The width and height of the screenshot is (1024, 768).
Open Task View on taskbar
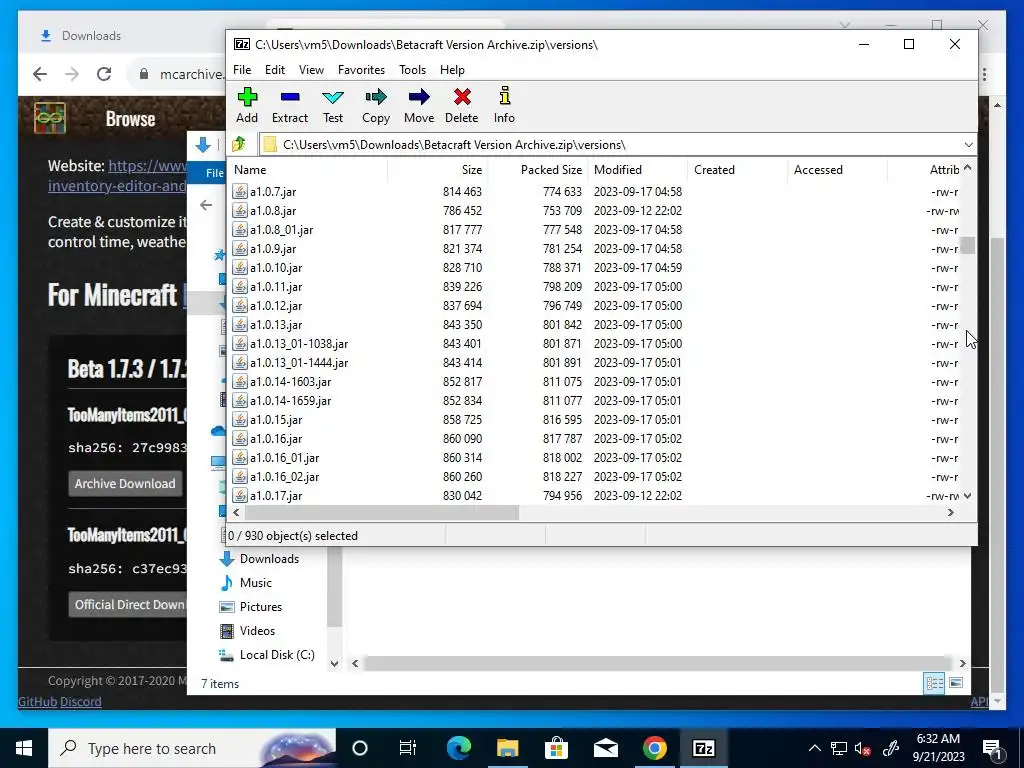[x=408, y=748]
